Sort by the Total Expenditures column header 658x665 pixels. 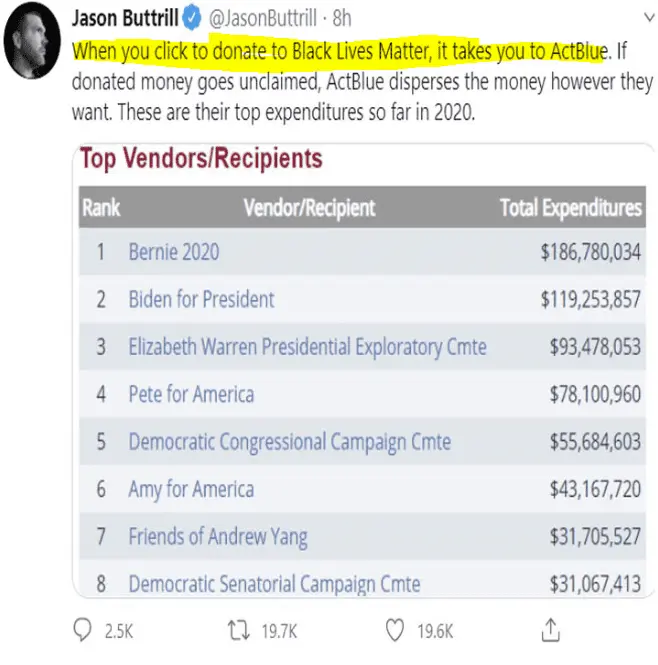coord(570,208)
